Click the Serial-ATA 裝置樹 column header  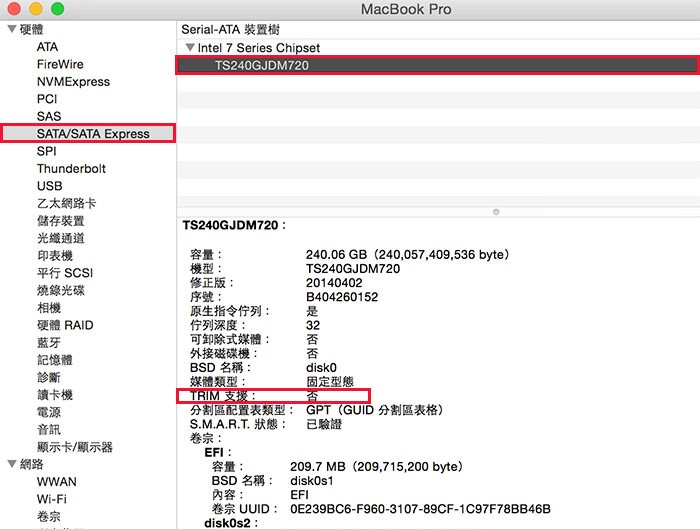[438, 29]
